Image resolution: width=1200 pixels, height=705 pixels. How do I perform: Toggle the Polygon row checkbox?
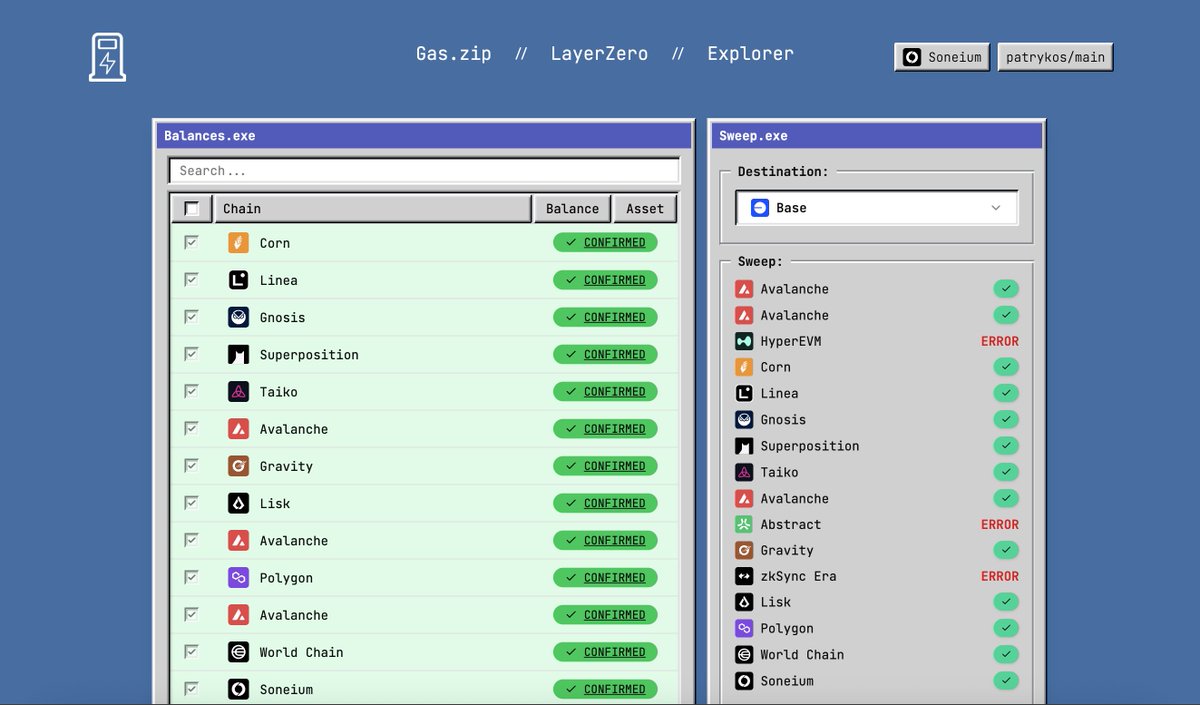coord(191,577)
